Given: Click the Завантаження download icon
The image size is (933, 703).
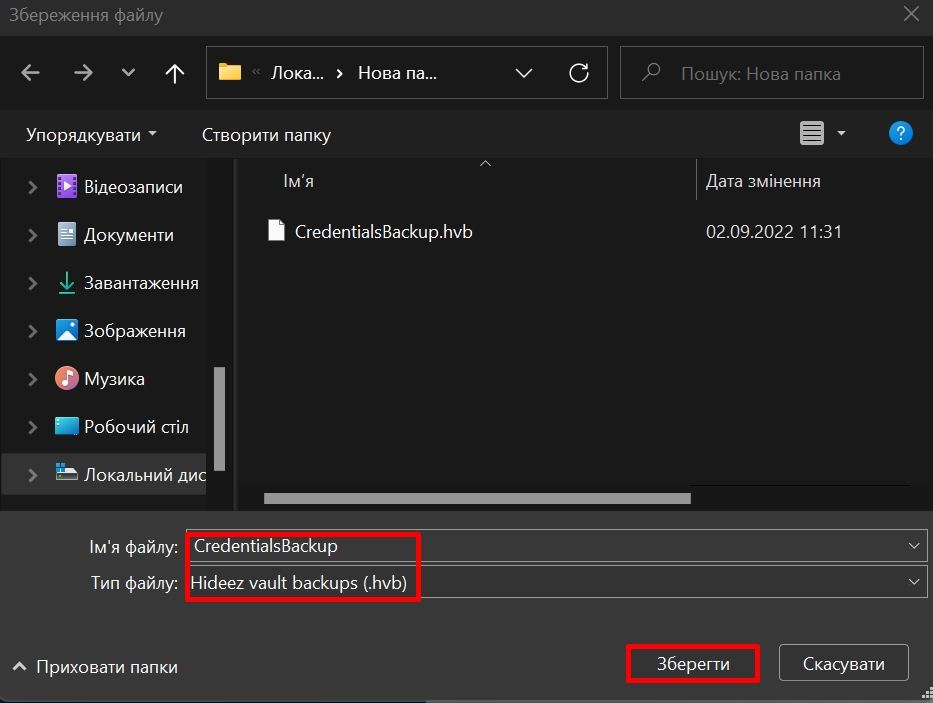Looking at the screenshot, I should [67, 283].
